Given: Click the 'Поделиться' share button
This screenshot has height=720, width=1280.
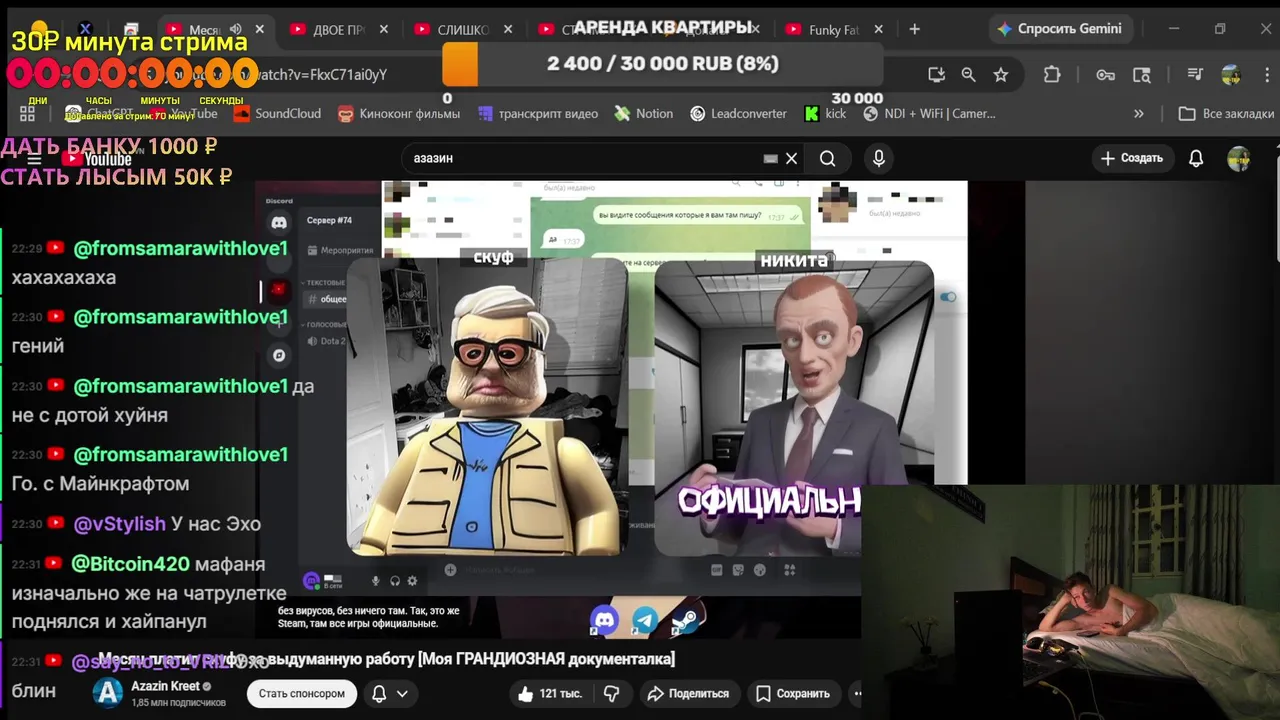Looking at the screenshot, I should pyautogui.click(x=688, y=693).
